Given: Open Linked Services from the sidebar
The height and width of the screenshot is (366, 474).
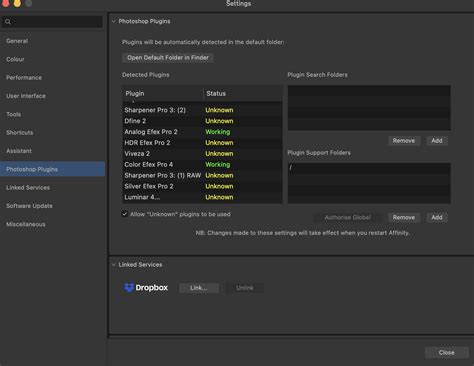Looking at the screenshot, I should (28, 188).
